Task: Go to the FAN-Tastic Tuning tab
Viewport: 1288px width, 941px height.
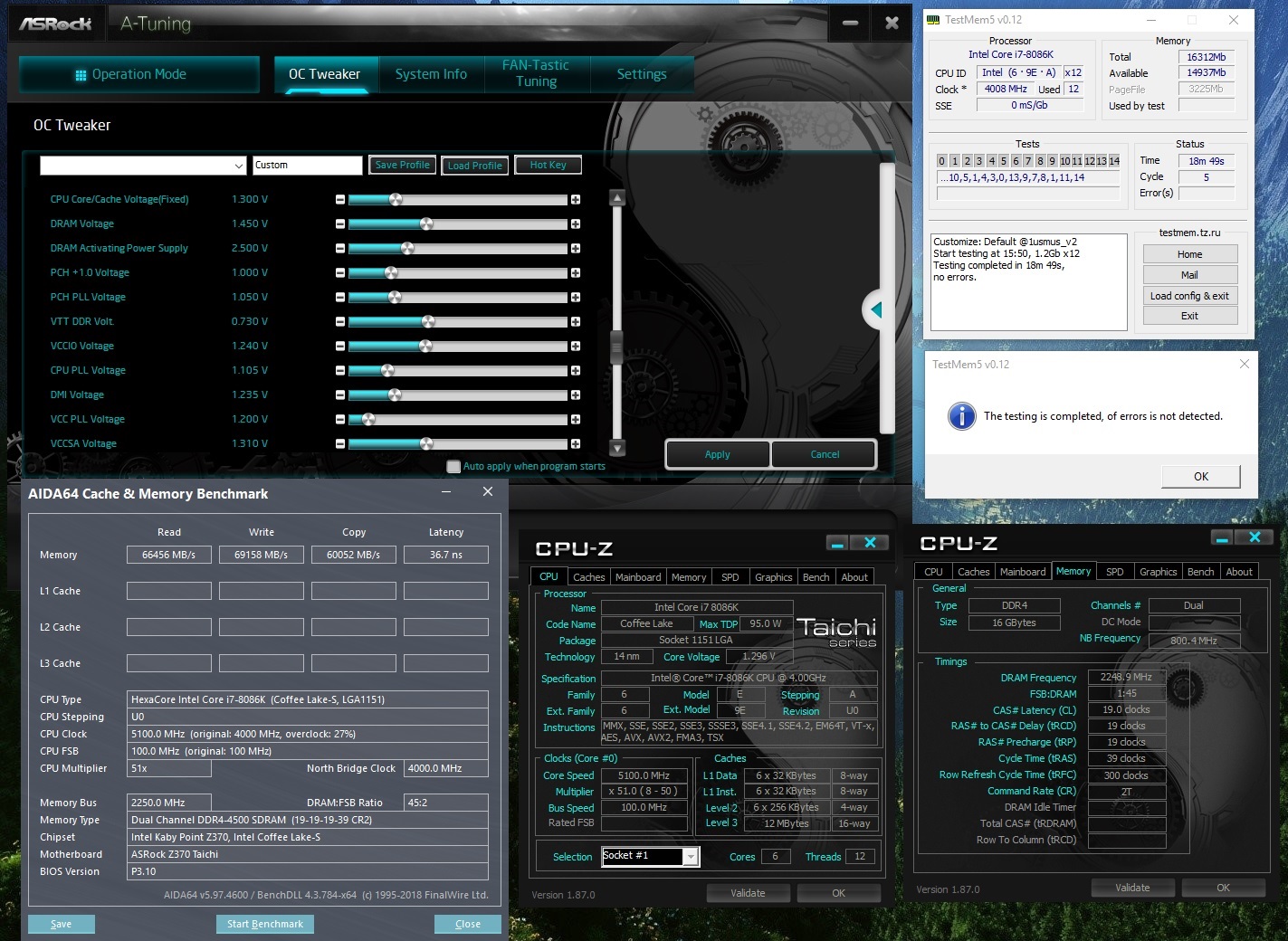Action: tap(536, 74)
